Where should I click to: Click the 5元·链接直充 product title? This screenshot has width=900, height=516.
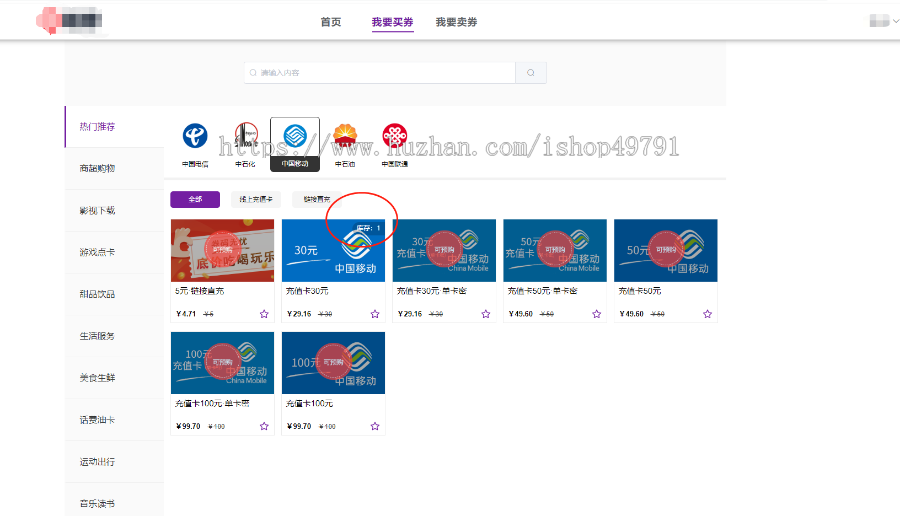tap(200, 292)
